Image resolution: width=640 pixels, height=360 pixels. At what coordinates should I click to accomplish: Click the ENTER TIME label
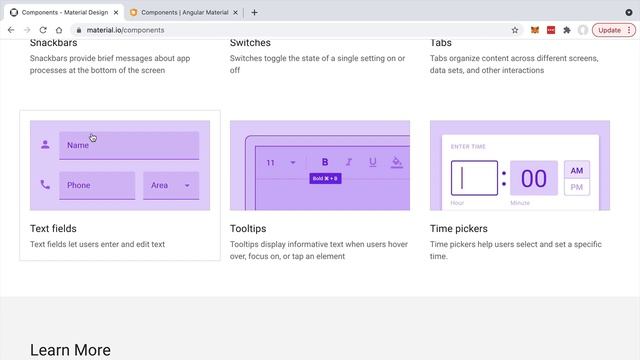click(468, 147)
